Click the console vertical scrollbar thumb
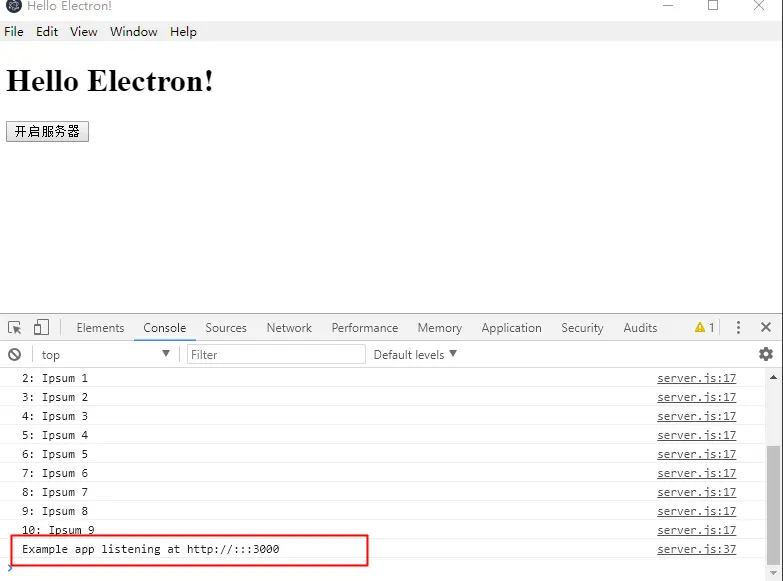The height and width of the screenshot is (581, 783). [774, 505]
